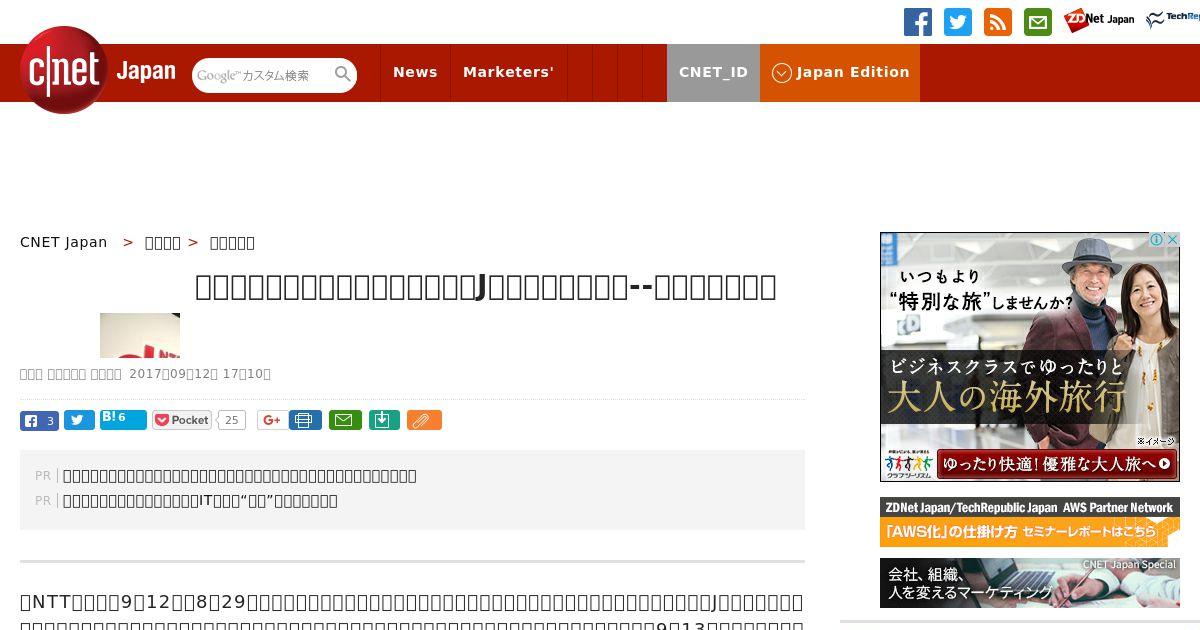Open the RSS feed icon

tap(998, 22)
